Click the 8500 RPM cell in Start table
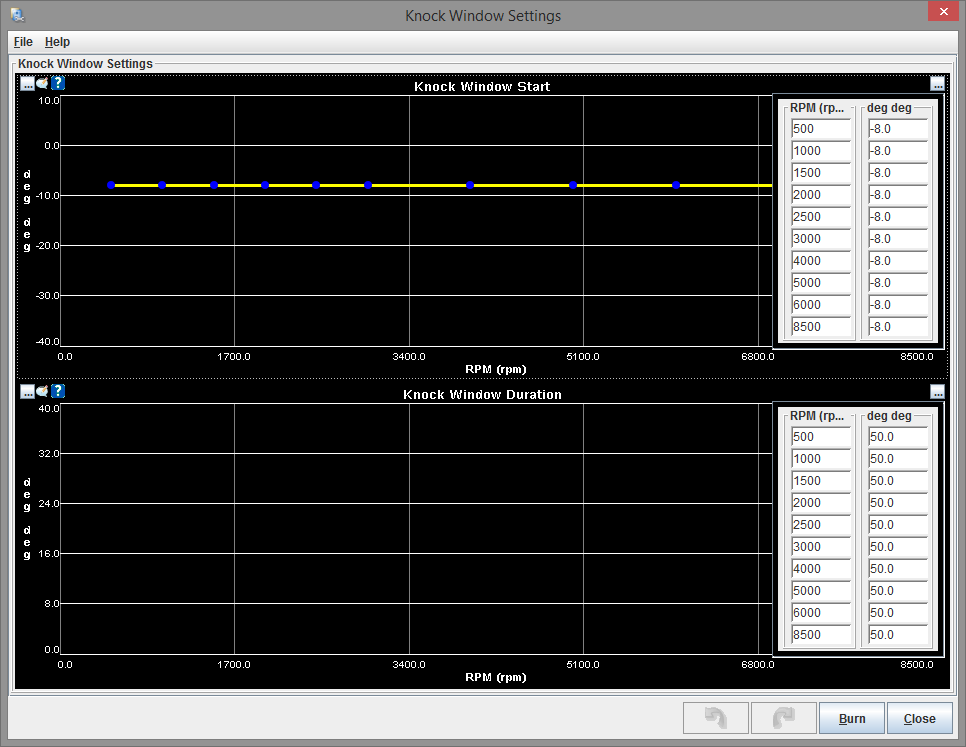The image size is (966, 747). point(820,327)
